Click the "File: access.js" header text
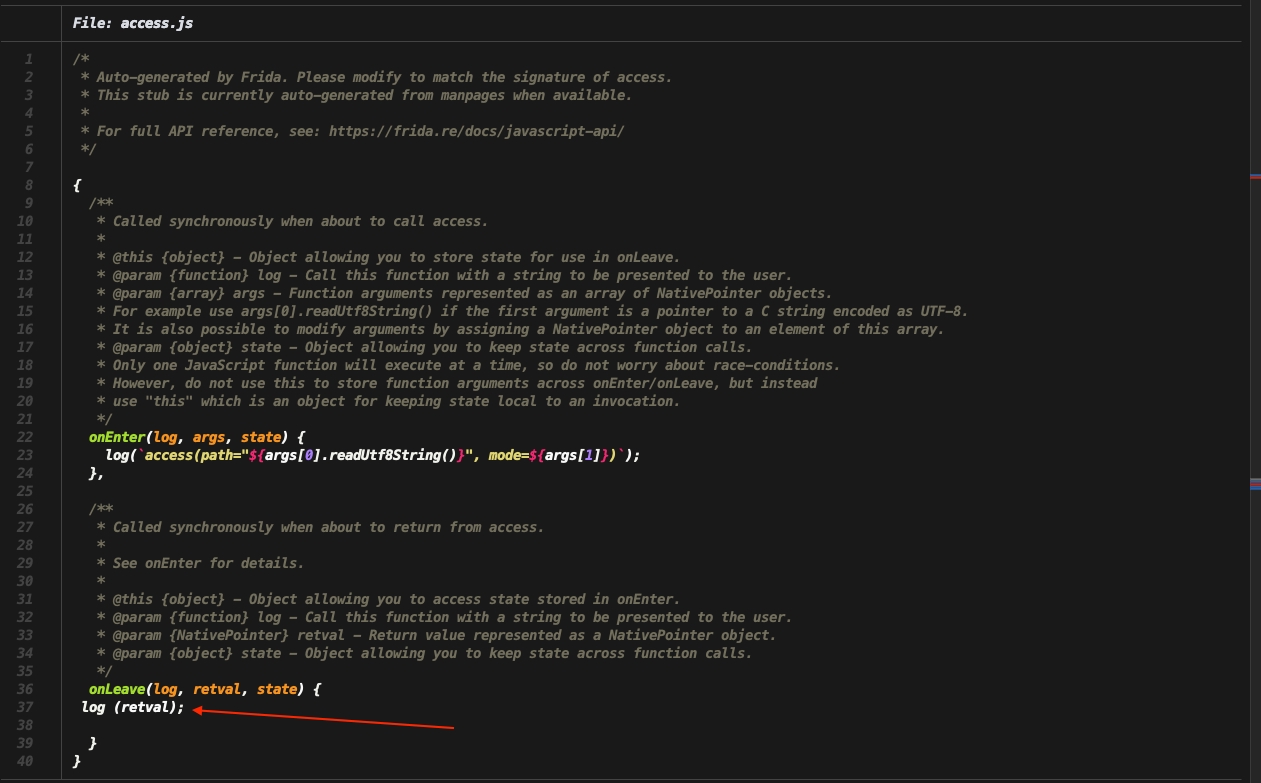This screenshot has width=1261, height=783. [x=133, y=23]
